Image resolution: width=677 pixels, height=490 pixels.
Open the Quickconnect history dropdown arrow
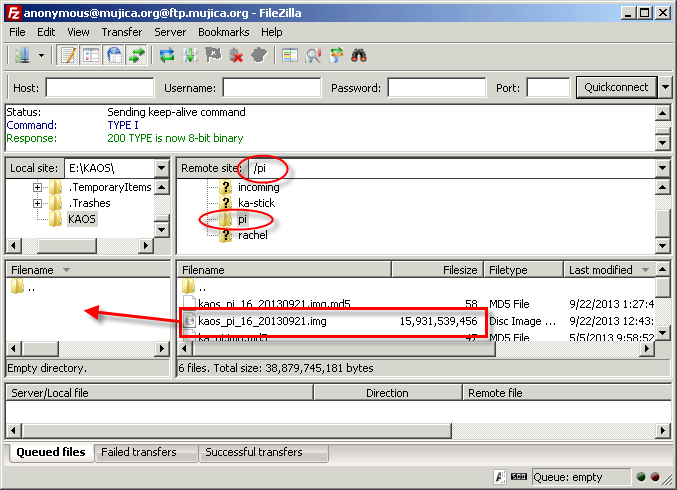665,88
